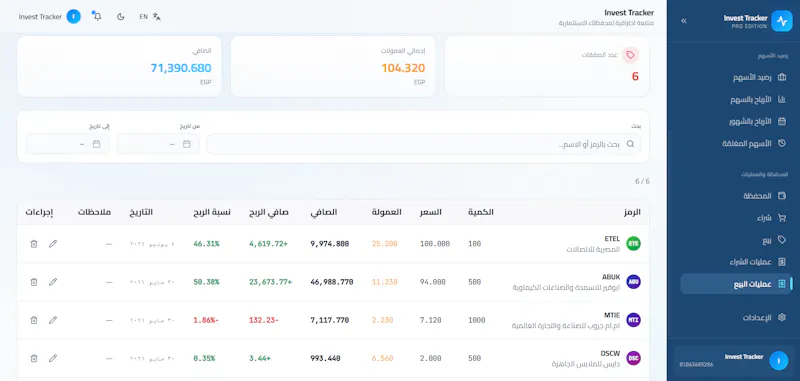Switch language using the EN button
Image resolution: width=800 pixels, height=381 pixels.
click(x=150, y=16)
